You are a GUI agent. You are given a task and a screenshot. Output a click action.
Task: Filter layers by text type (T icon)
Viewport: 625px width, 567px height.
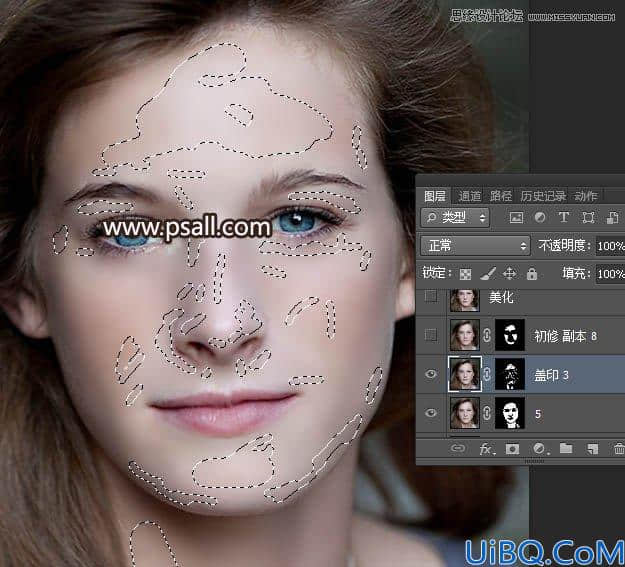[x=564, y=217]
